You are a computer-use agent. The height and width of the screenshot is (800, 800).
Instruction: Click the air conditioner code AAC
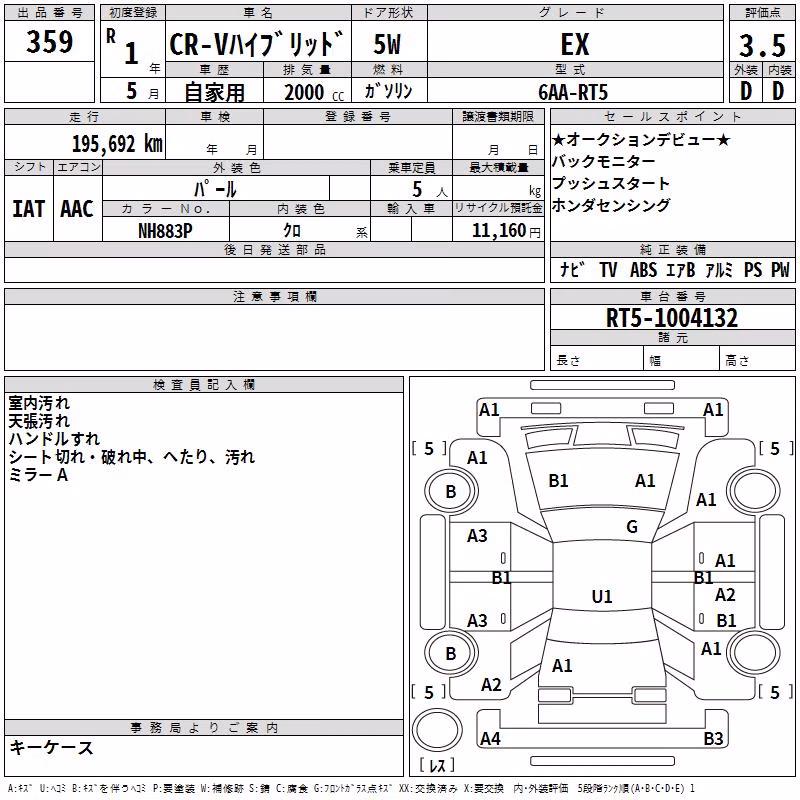(x=77, y=209)
